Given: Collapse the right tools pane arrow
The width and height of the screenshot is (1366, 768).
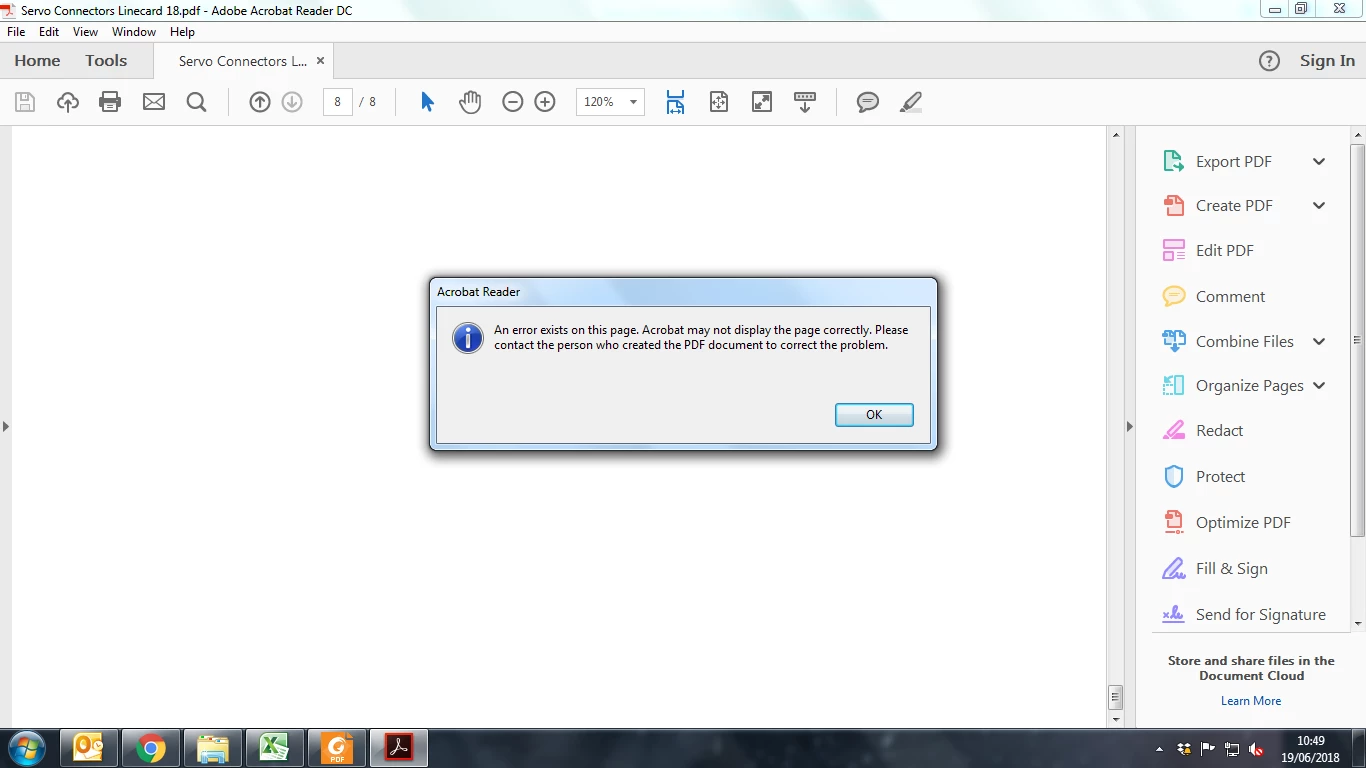Looking at the screenshot, I should pyautogui.click(x=1130, y=427).
